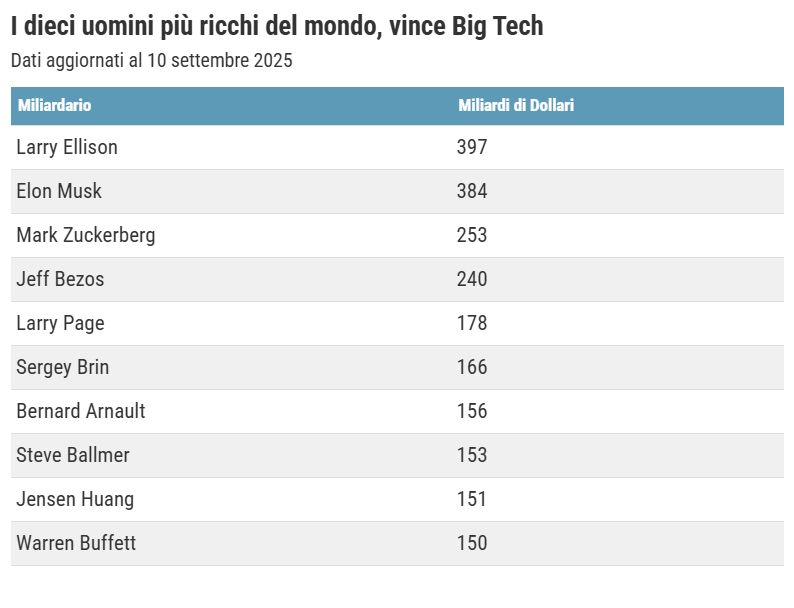Screen dimensions: 794x608
Task: Select the Mark Zuckerberg name cell
Action: pos(86,235)
